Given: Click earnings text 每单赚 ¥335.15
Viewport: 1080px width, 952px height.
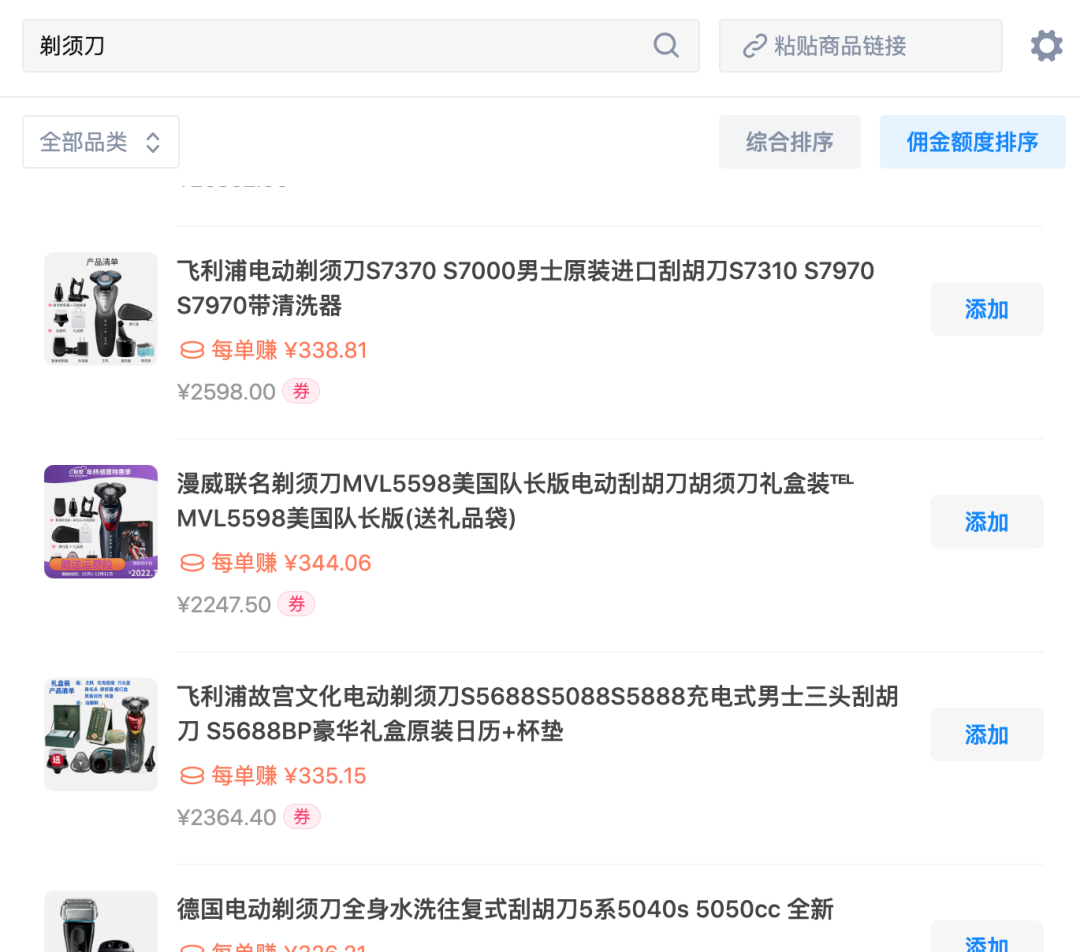Looking at the screenshot, I should (x=289, y=776).
